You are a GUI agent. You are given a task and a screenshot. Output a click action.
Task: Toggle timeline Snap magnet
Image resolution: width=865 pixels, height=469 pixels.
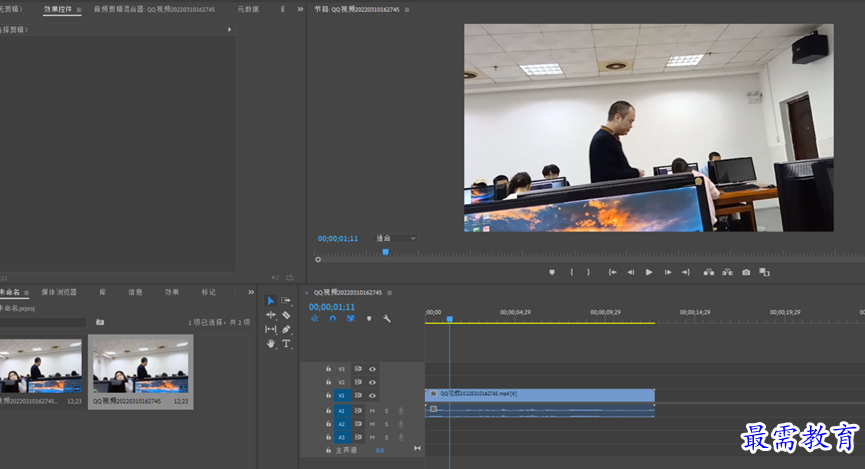[x=333, y=318]
